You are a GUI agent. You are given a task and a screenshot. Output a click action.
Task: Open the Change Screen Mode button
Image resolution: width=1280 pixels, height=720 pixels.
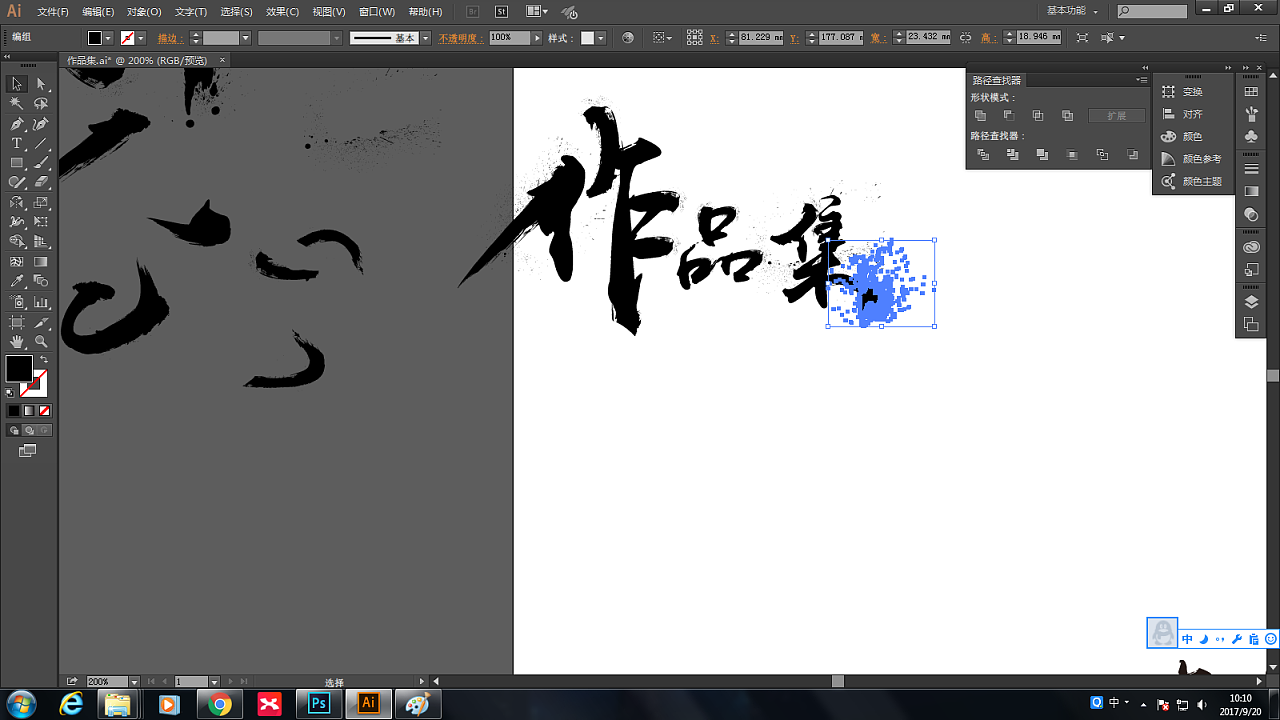click(27, 451)
